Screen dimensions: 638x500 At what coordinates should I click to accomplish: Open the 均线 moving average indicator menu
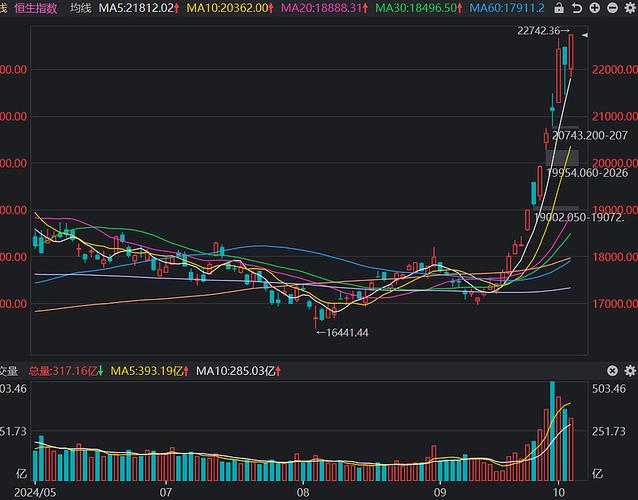[81, 8]
